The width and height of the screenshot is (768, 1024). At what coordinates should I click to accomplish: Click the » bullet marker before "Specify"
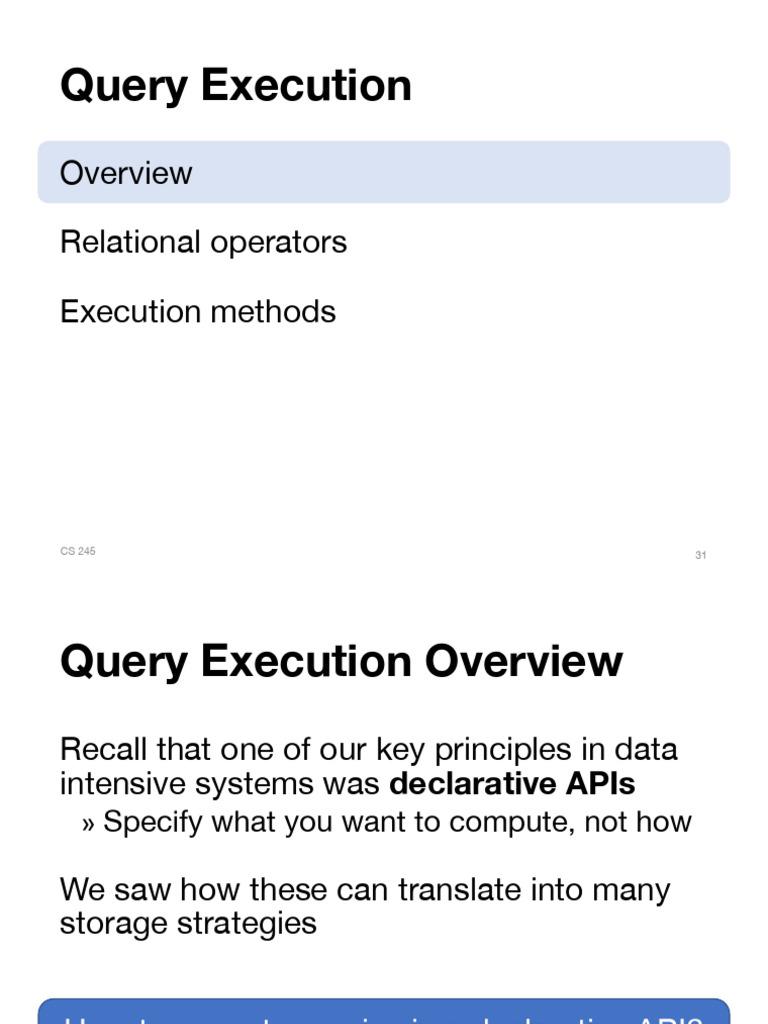pos(88,823)
